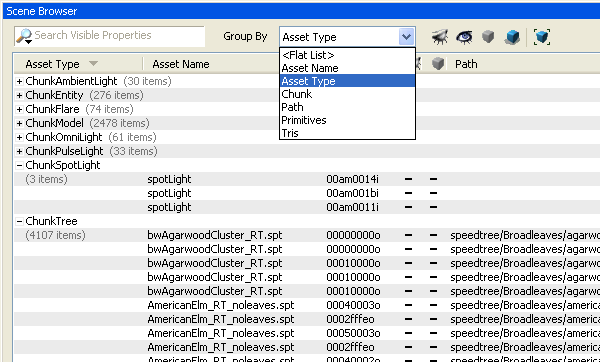600x362 pixels.
Task: Toggle hidden state dash for spotLight 00am0011i
Action: coord(409,207)
